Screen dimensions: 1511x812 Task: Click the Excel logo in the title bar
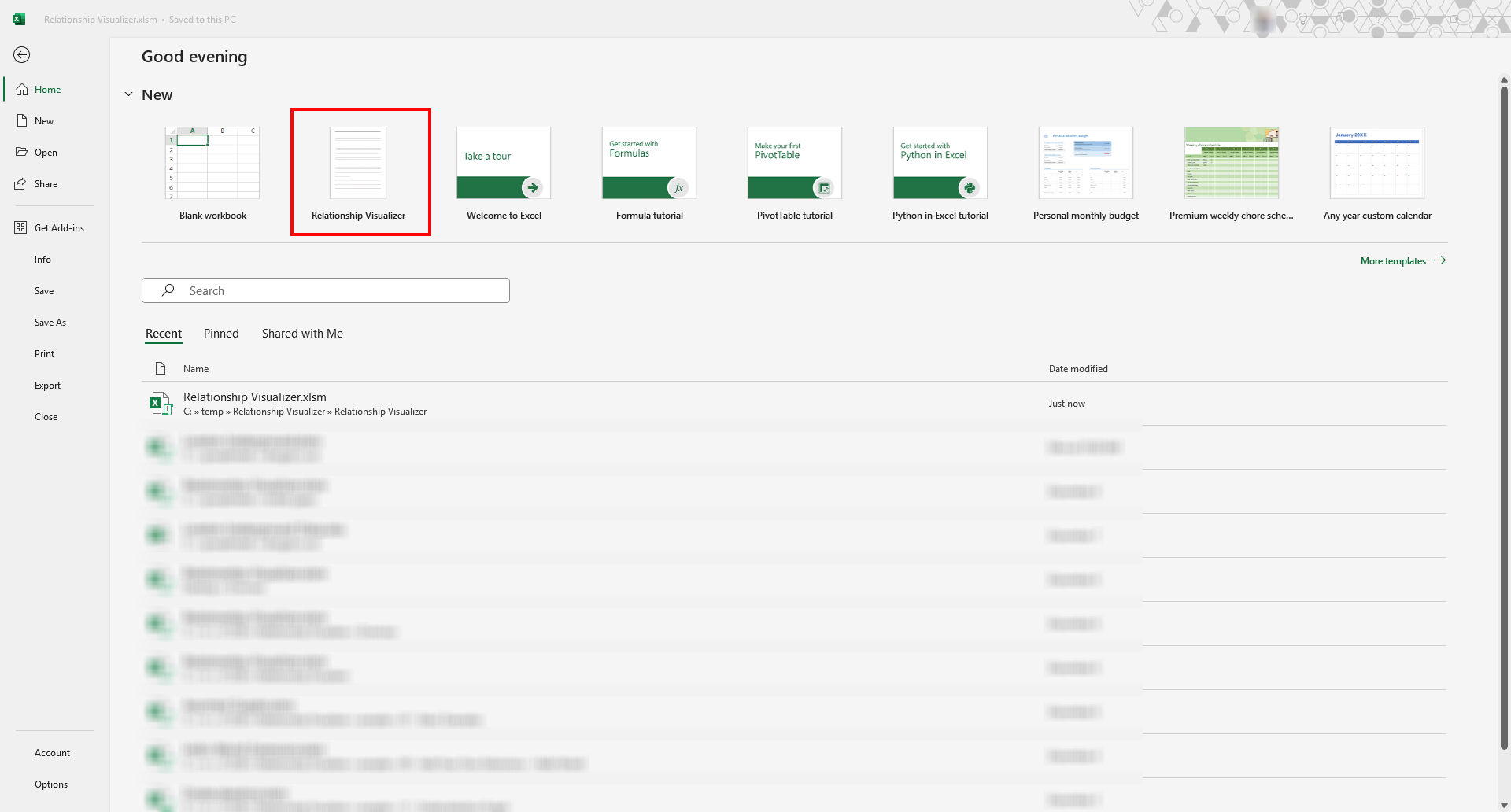tap(19, 19)
